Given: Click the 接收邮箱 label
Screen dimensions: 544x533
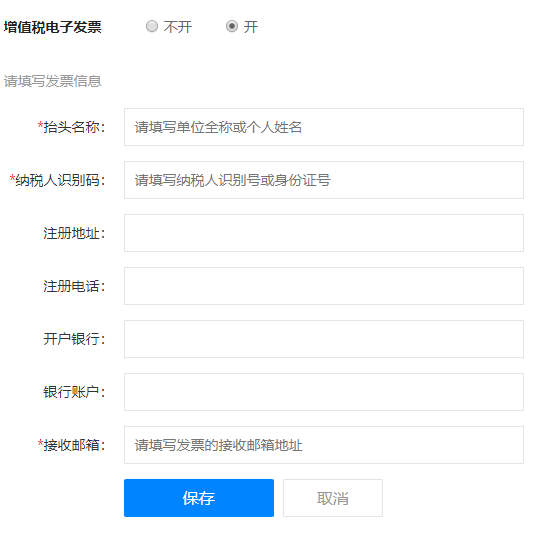Looking at the screenshot, I should coord(71,445).
